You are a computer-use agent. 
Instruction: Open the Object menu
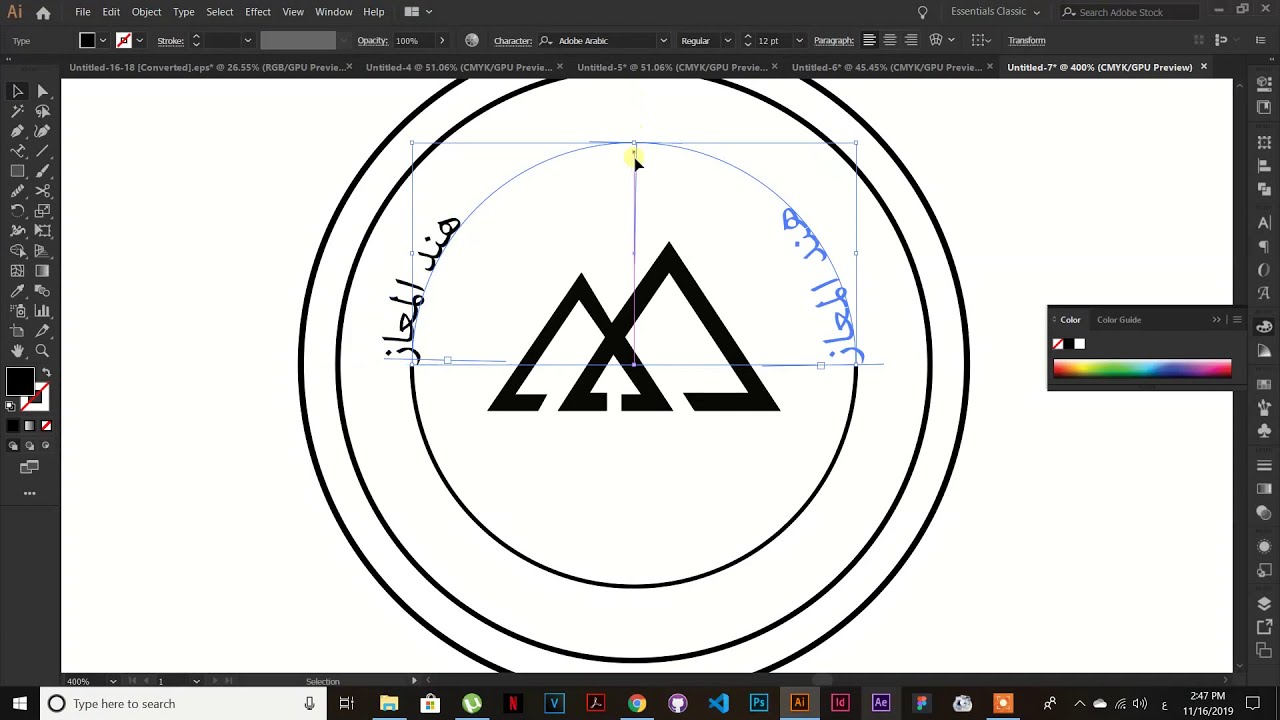pyautogui.click(x=146, y=12)
